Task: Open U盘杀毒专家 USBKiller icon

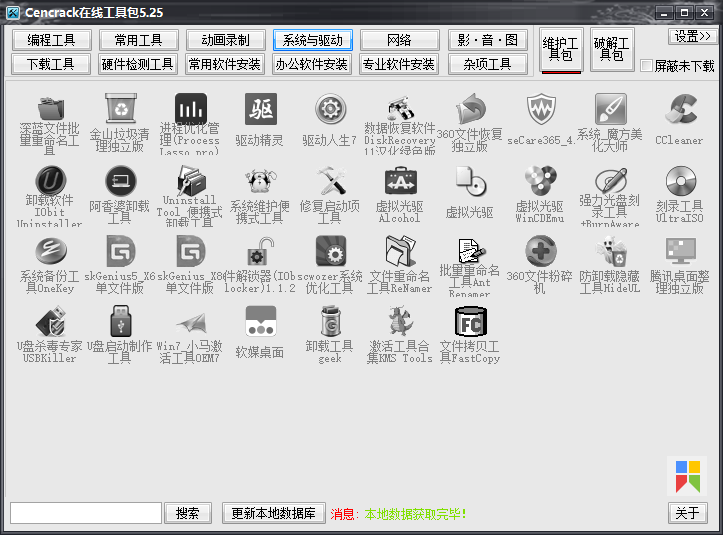Action: click(x=51, y=321)
